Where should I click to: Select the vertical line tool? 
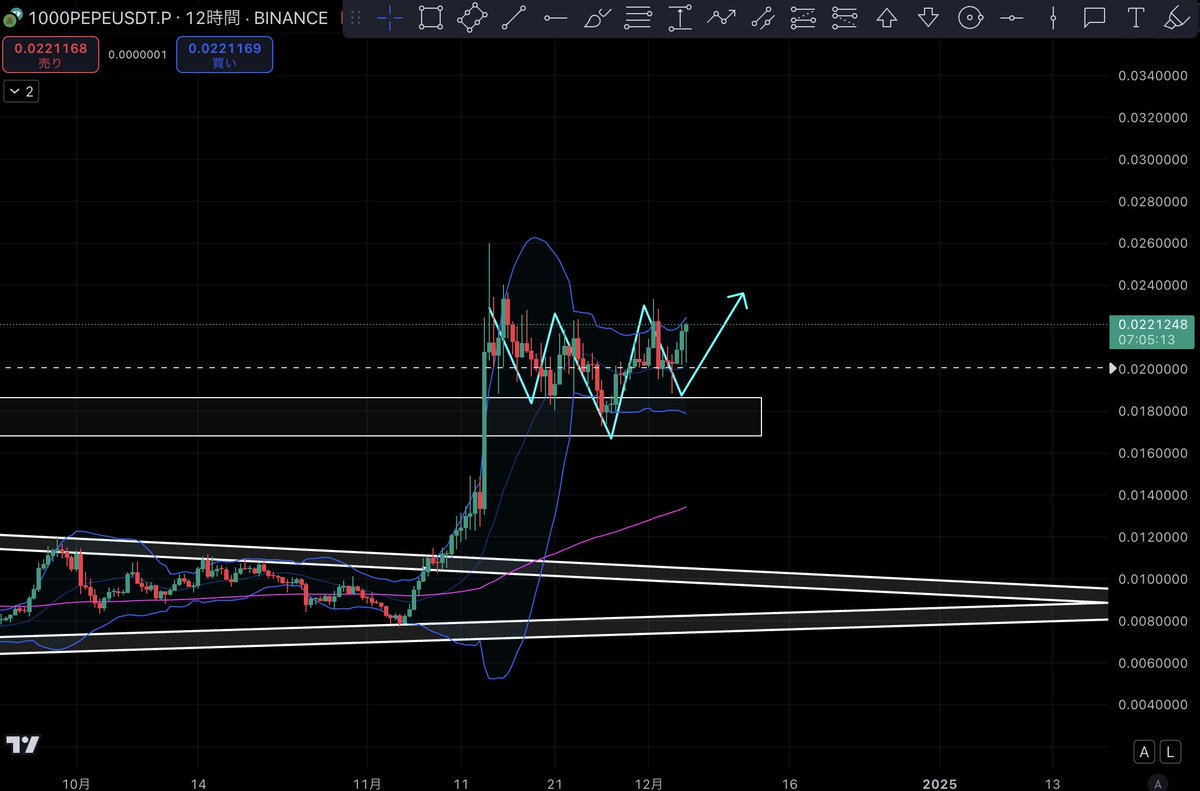[x=1054, y=18]
